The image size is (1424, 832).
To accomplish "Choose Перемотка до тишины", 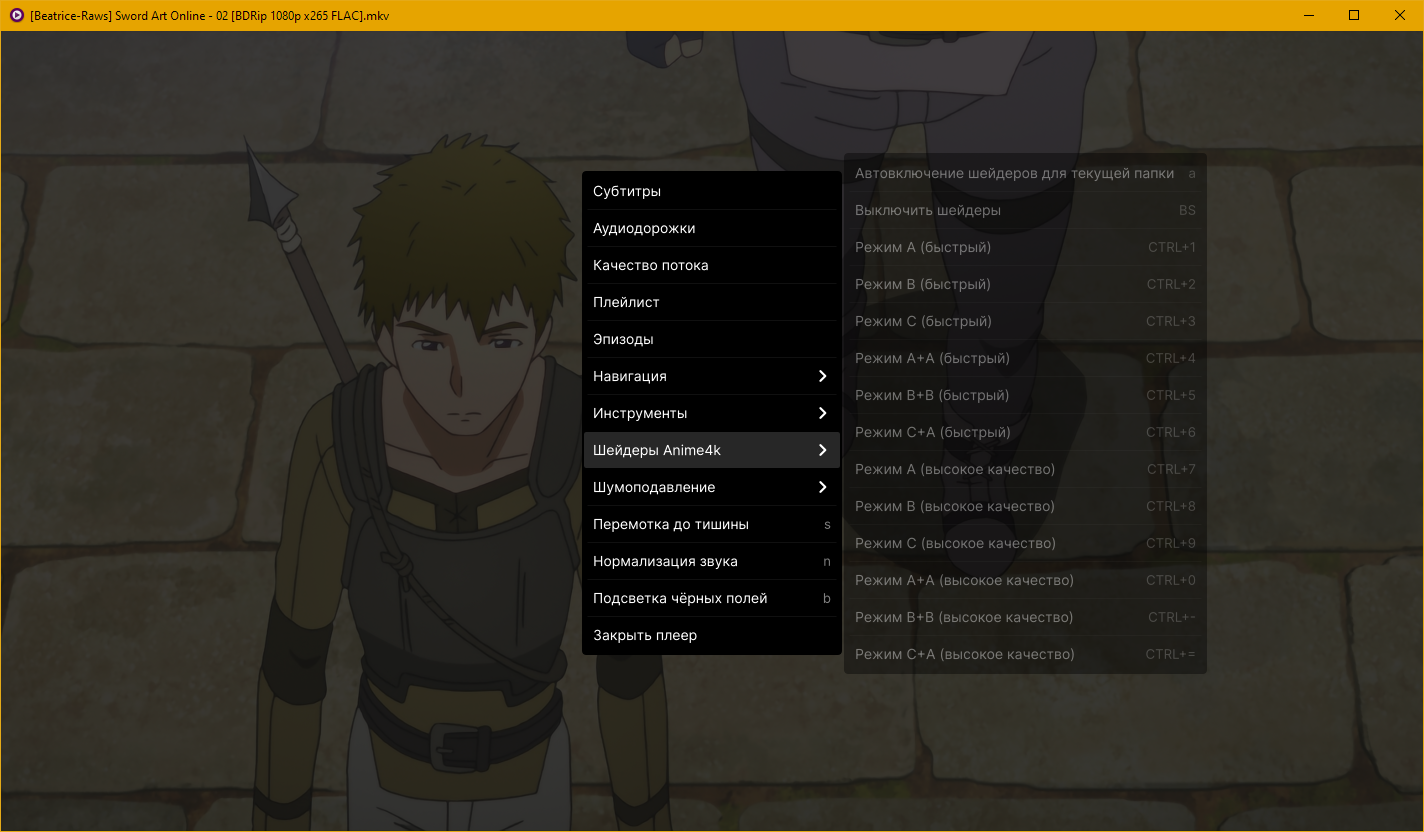I will pyautogui.click(x=711, y=524).
